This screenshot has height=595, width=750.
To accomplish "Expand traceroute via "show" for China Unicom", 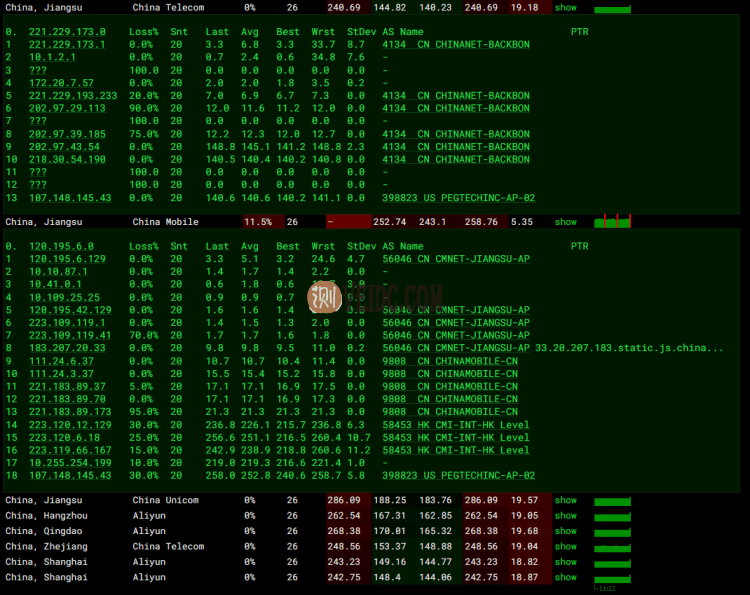I will click(x=566, y=500).
